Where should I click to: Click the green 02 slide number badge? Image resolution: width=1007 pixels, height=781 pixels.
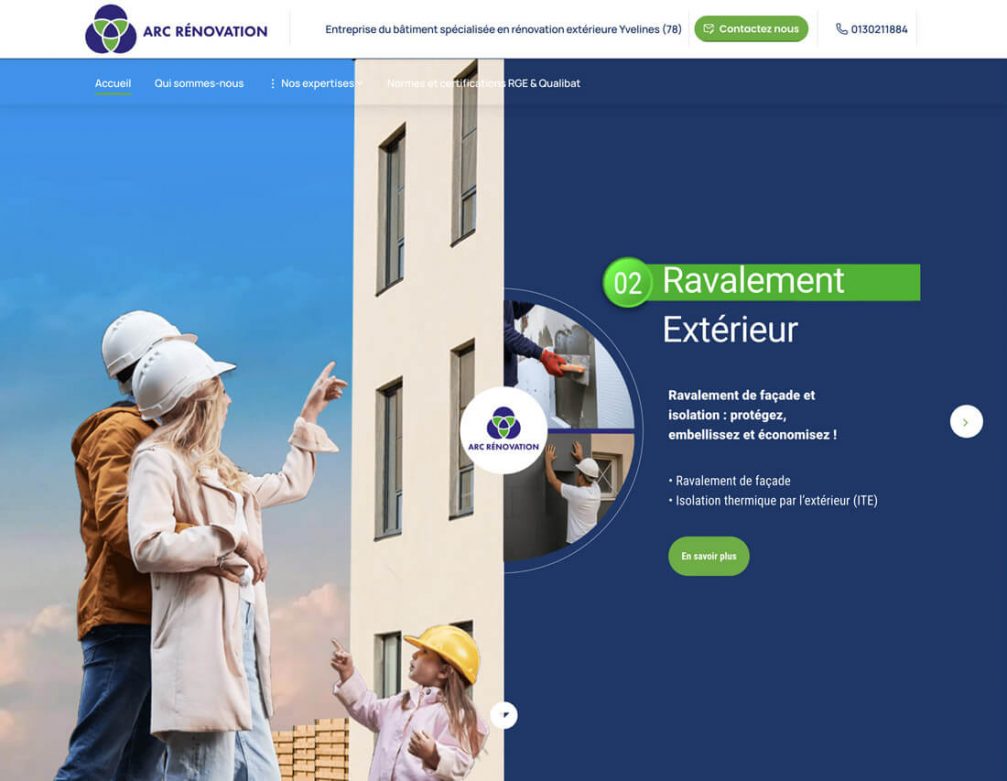[628, 283]
